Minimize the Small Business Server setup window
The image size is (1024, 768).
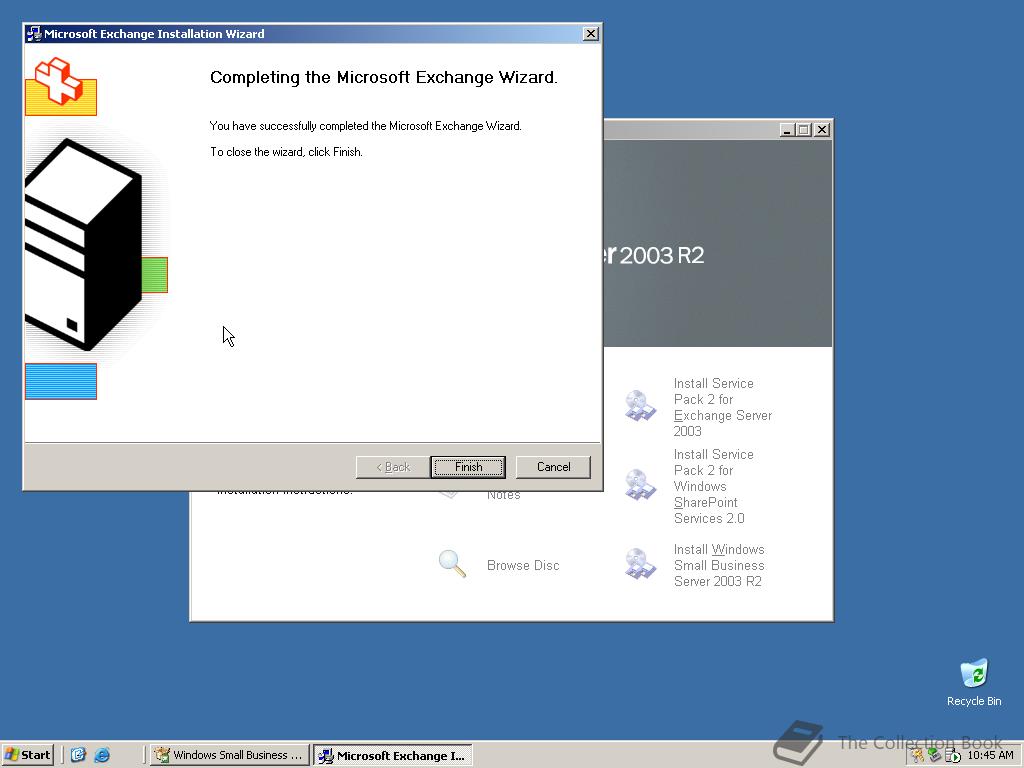788,130
